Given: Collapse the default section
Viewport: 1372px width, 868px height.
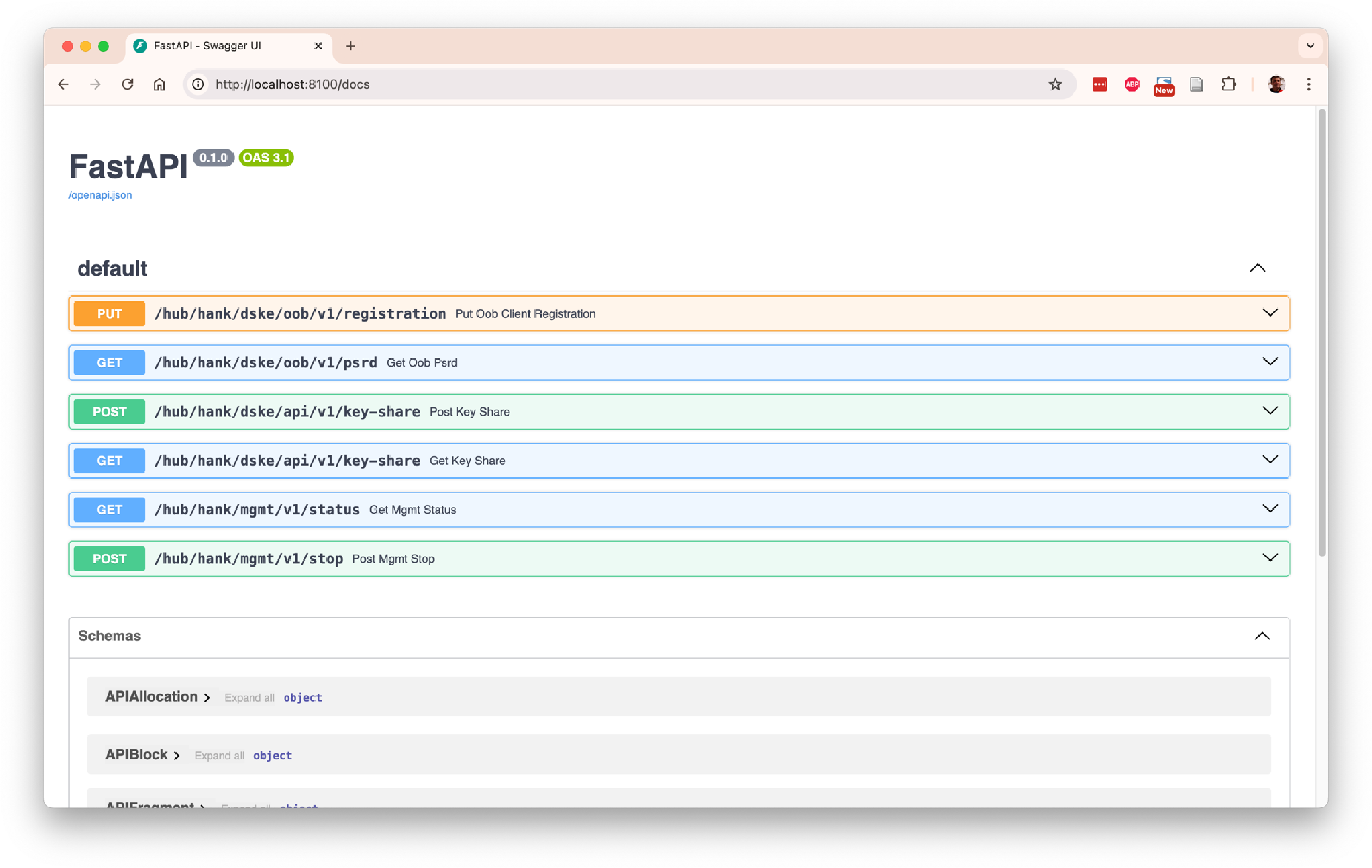Looking at the screenshot, I should [x=1257, y=268].
